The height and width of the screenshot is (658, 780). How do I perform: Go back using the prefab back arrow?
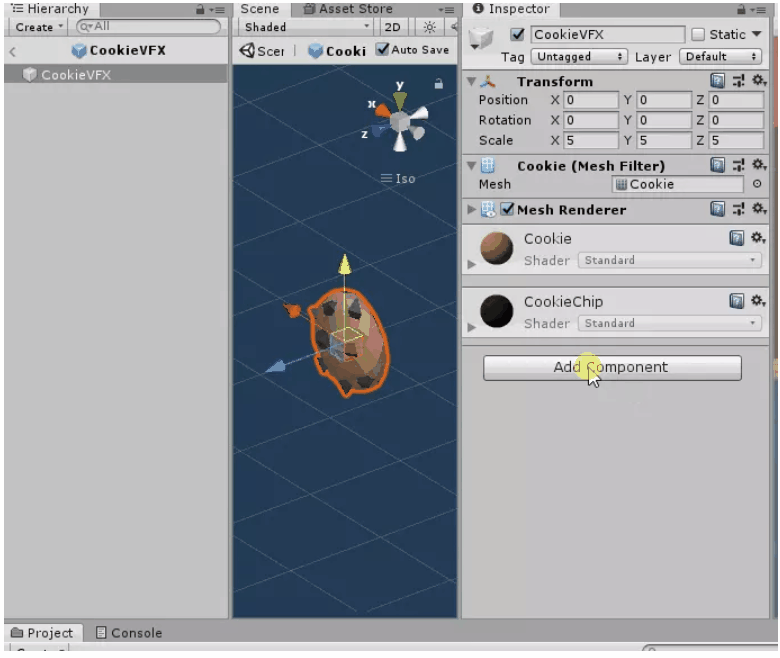tap(13, 51)
